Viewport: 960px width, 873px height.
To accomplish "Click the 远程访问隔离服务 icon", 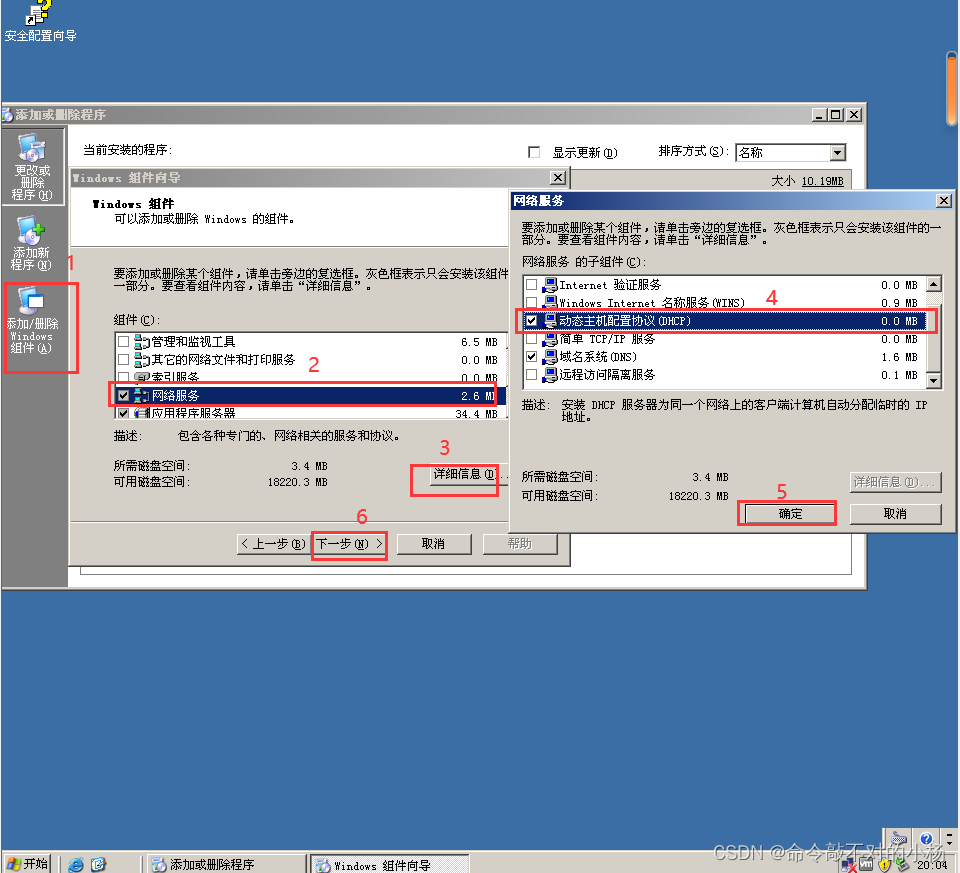I will (x=550, y=374).
